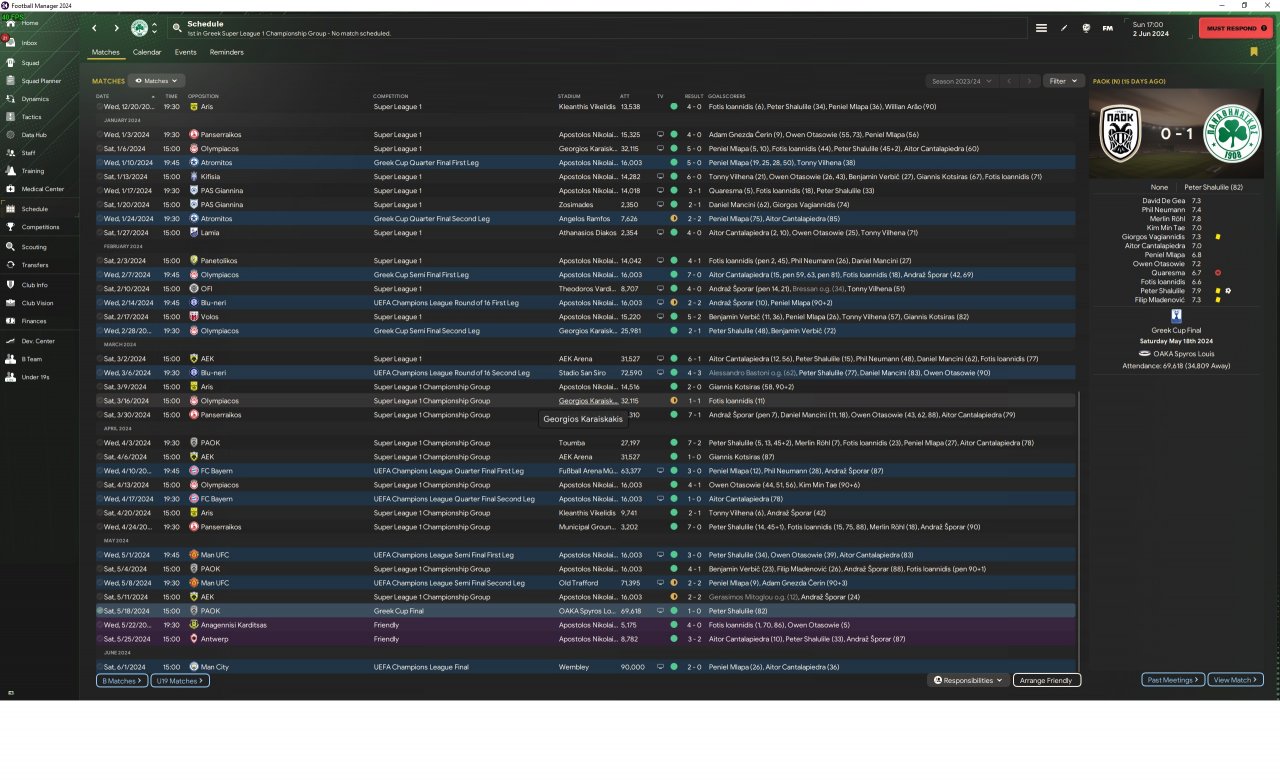Select the Sat 5/25/2024 Antwerp row circle
Image resolution: width=1280 pixels, height=782 pixels.
pos(100,639)
